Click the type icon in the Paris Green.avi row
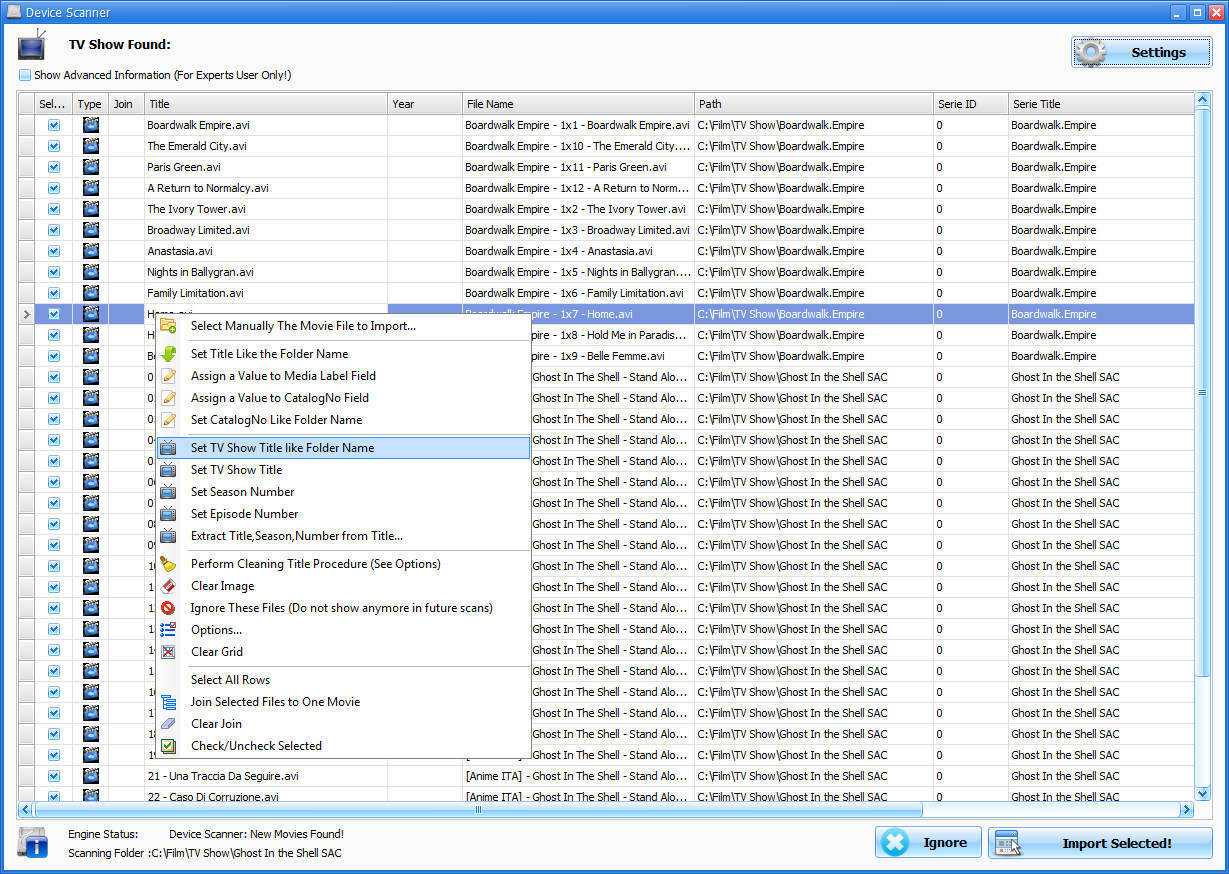This screenshot has height=874, width=1229. pos(90,167)
